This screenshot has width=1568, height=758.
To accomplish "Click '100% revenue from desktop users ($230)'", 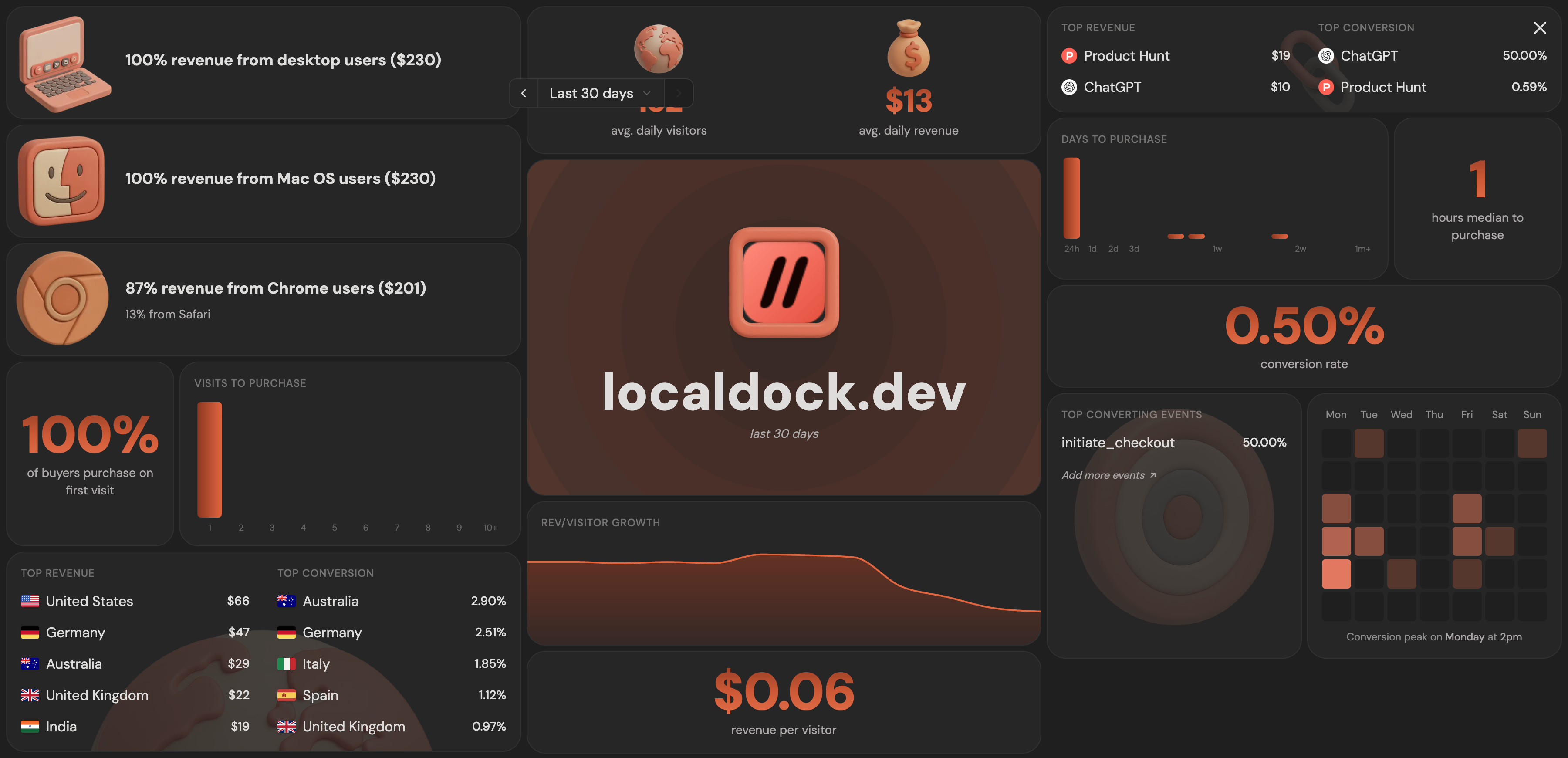I will tap(283, 60).
